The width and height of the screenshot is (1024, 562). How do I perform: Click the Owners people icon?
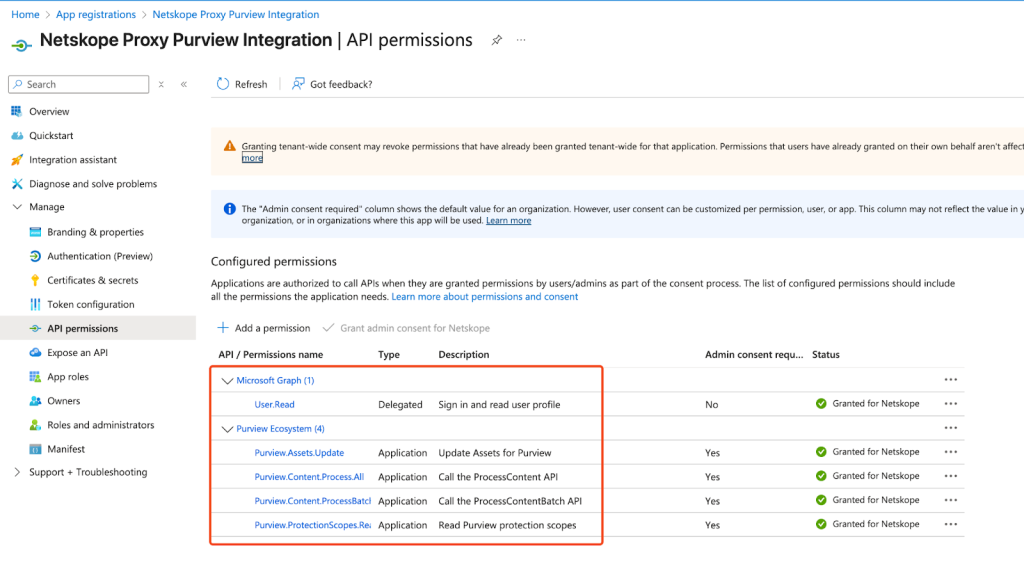pyautogui.click(x=35, y=401)
